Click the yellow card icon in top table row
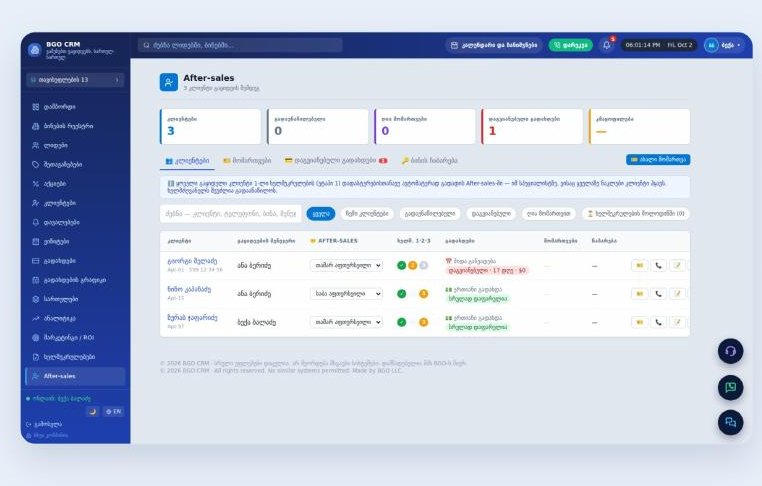Screen dimensions: 762x486 (x=640, y=265)
